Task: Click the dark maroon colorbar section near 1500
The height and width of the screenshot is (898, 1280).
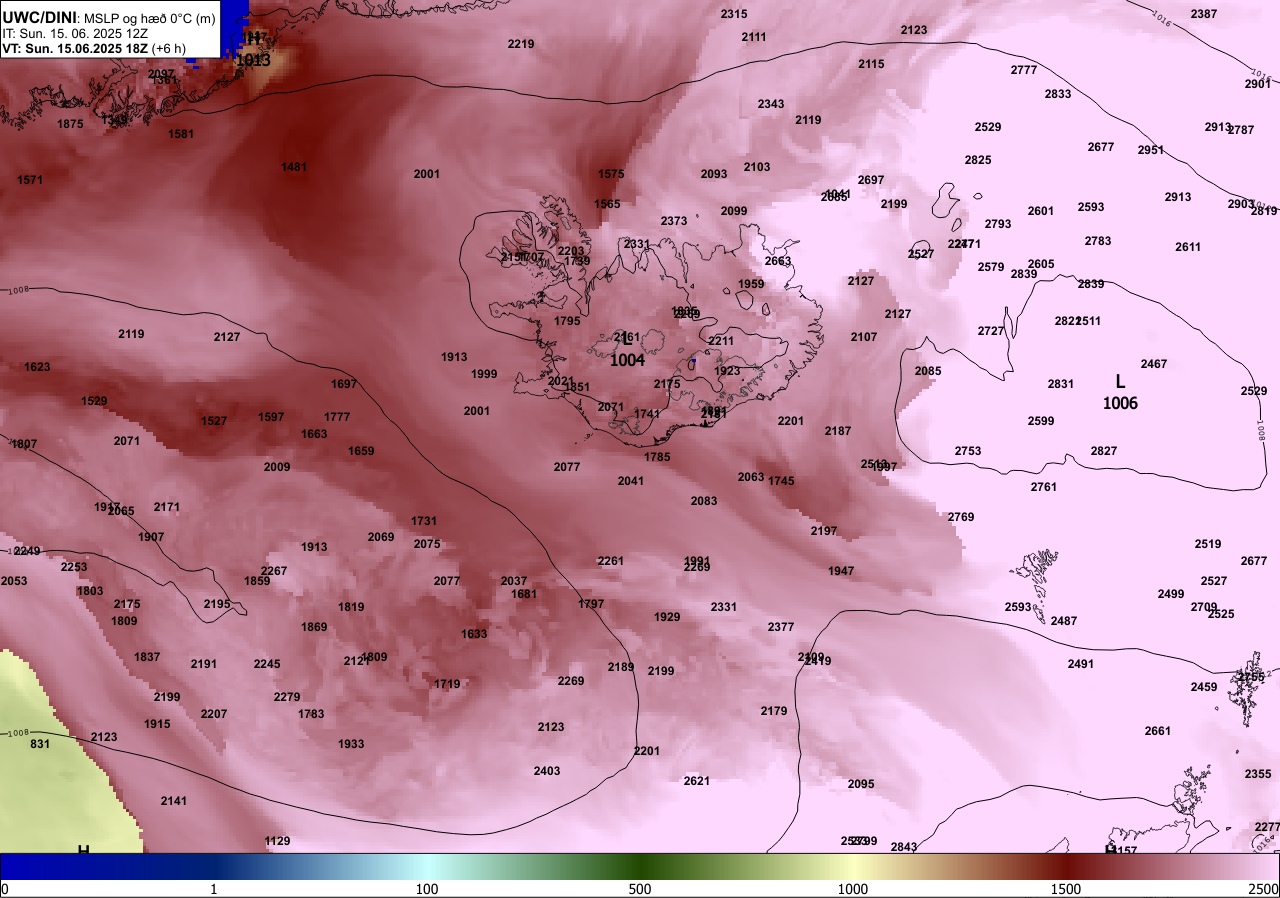Action: point(1066,866)
